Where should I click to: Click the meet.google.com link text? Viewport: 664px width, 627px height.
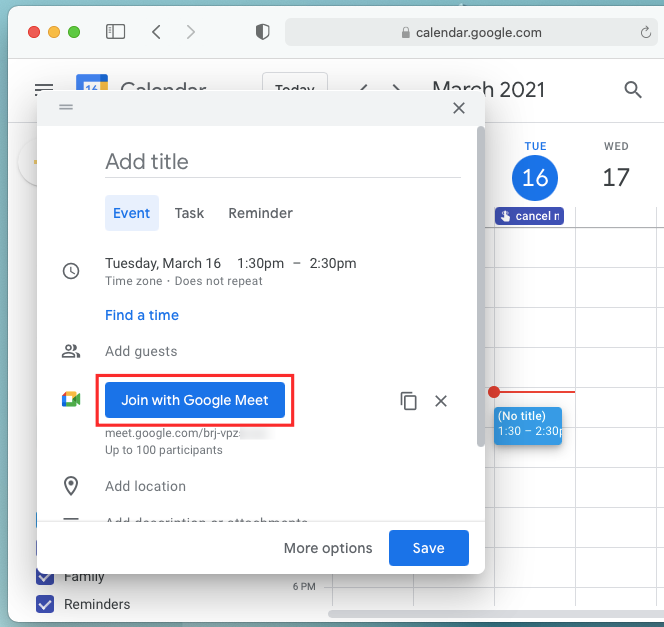[x=172, y=433]
